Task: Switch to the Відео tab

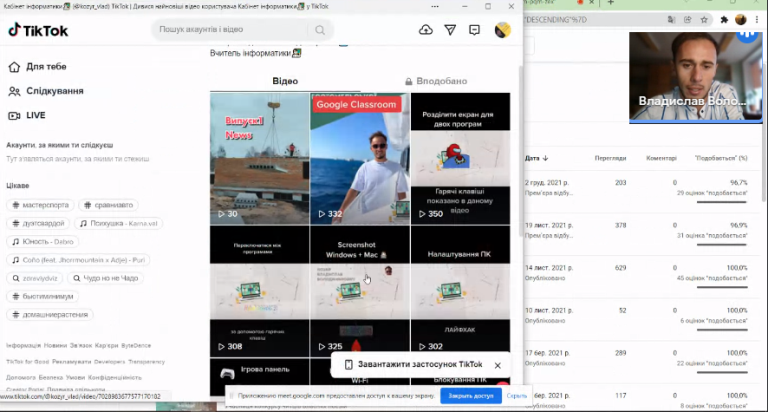Action: (x=285, y=81)
